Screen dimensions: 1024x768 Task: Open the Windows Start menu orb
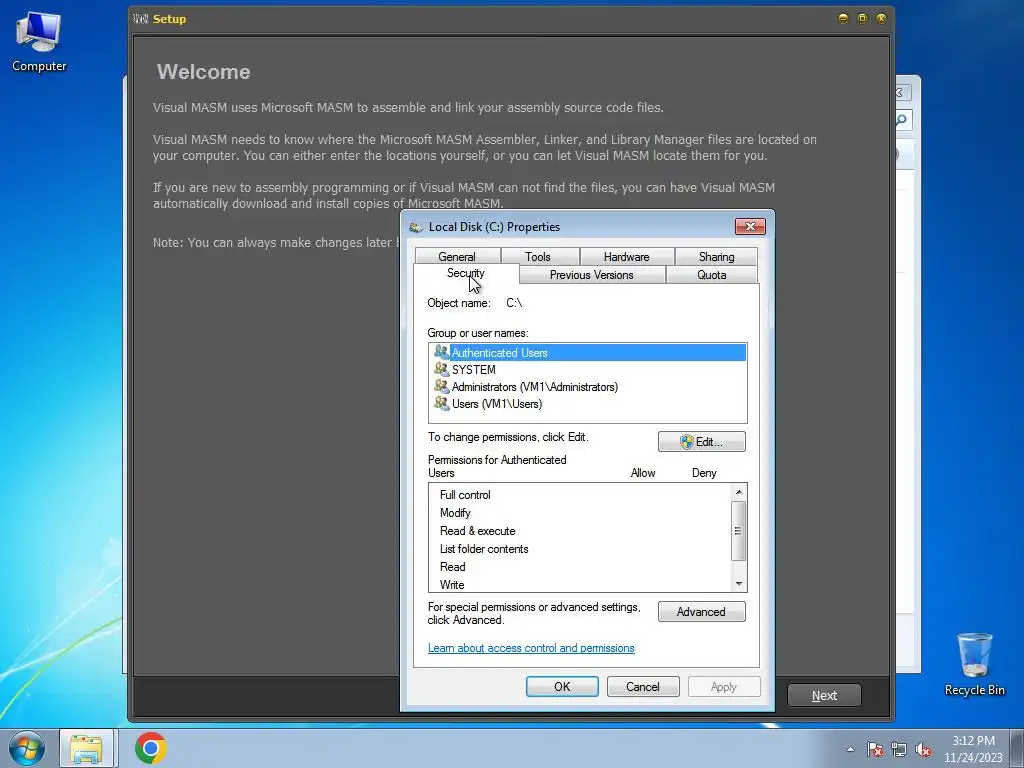coord(27,748)
